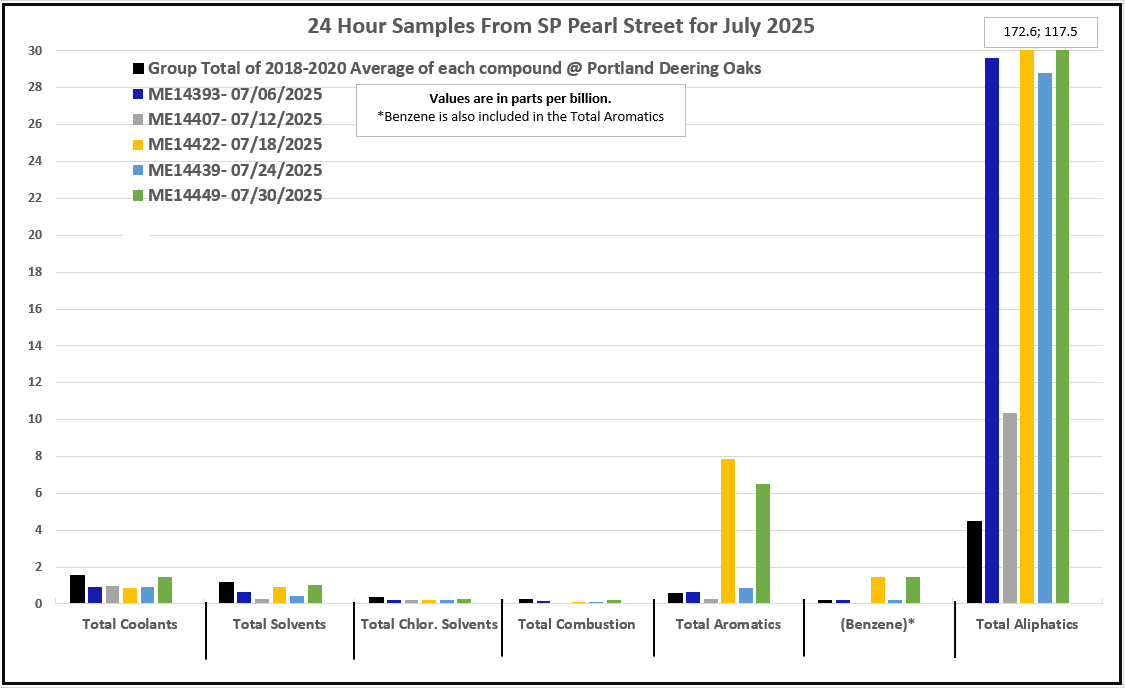Image resolution: width=1125 pixels, height=690 pixels.
Task: Select the 'Values are in parts per billion' text box
Action: point(520,108)
